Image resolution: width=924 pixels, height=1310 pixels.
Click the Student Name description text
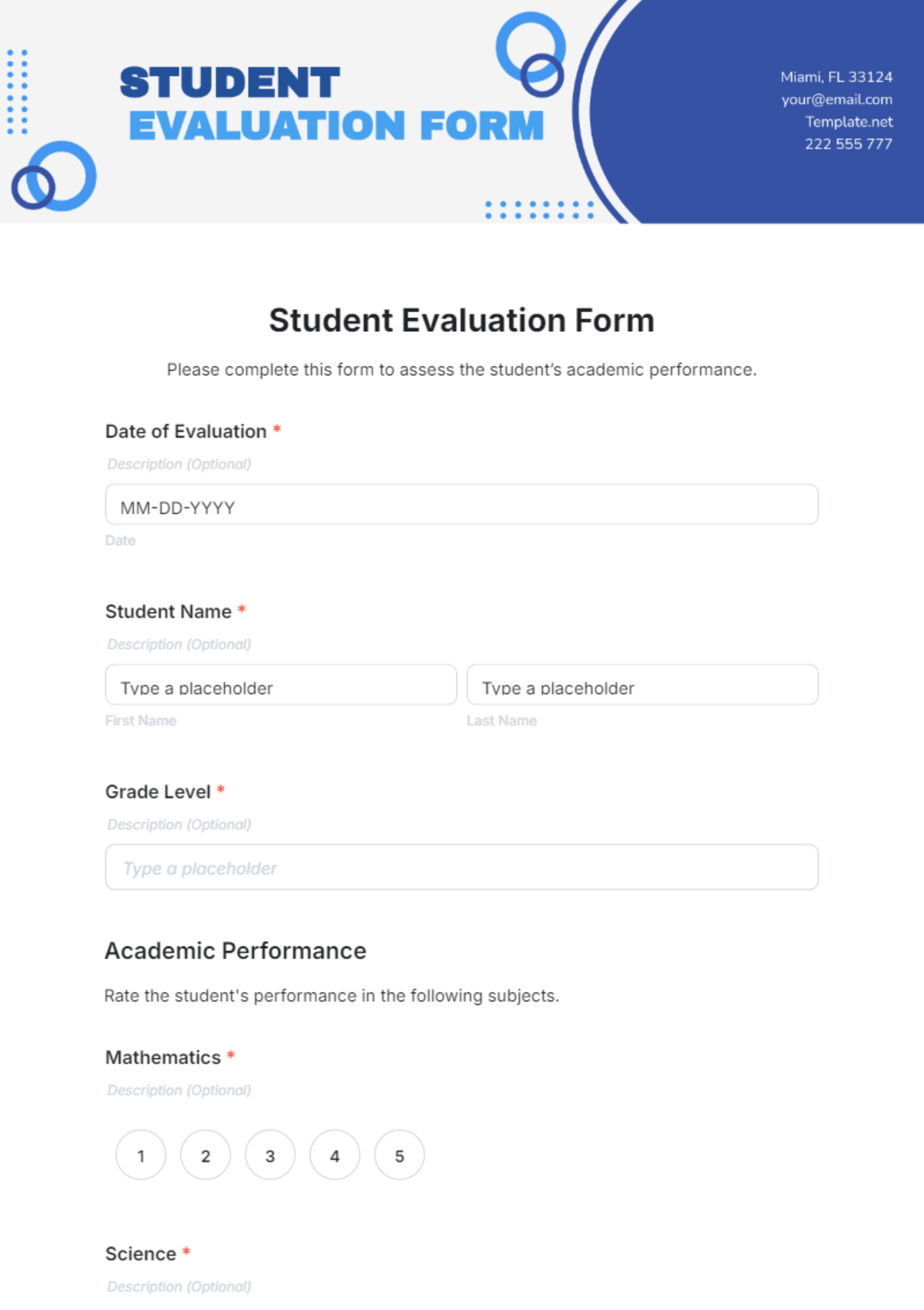pyautogui.click(x=179, y=645)
